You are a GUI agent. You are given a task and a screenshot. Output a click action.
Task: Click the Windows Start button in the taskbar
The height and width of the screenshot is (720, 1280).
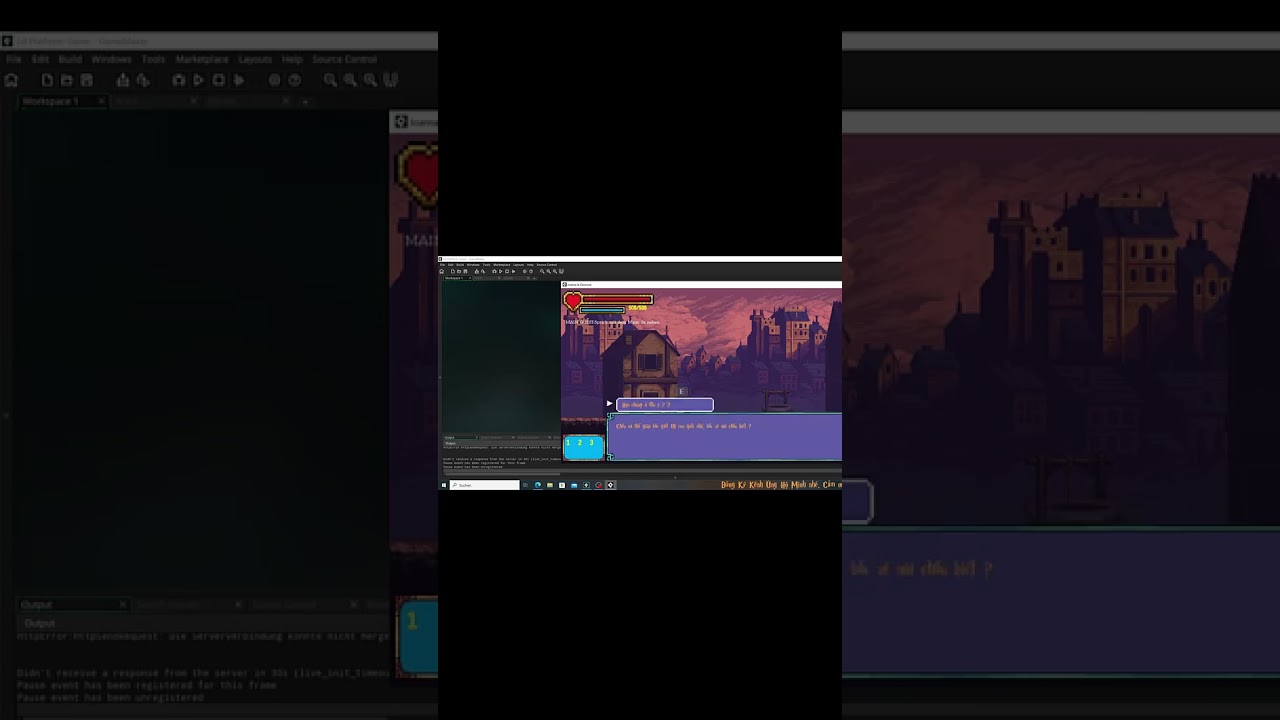[444, 485]
